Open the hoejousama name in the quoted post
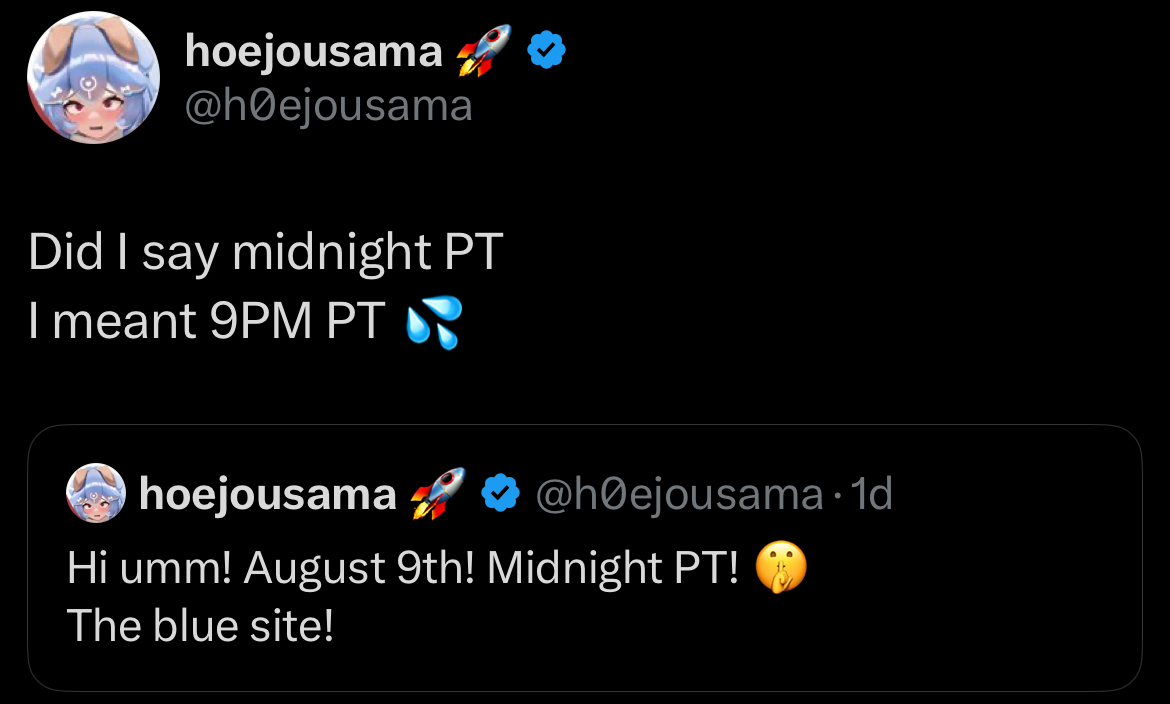This screenshot has width=1170, height=704. [267, 494]
